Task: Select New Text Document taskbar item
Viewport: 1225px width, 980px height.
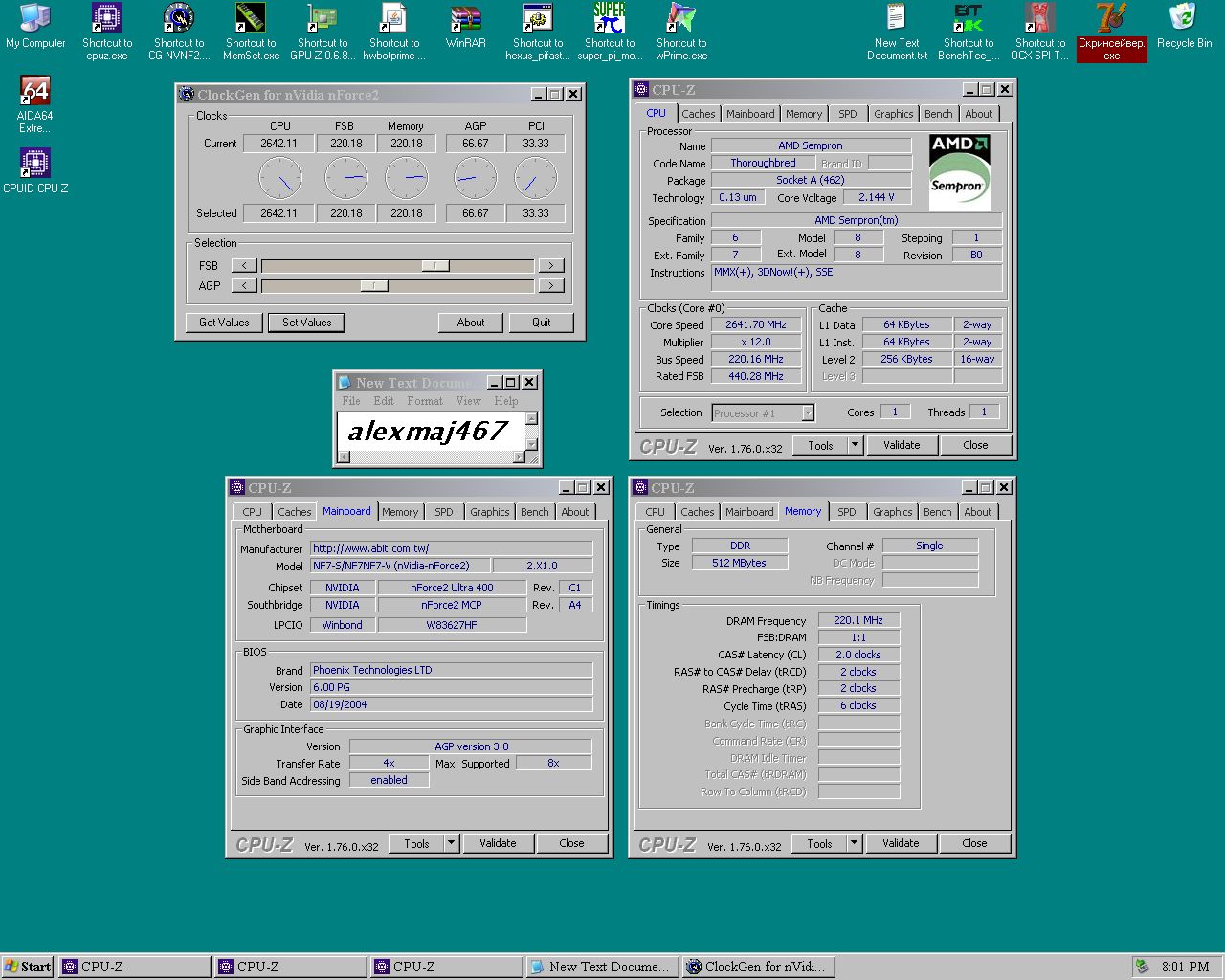Action: [x=602, y=967]
